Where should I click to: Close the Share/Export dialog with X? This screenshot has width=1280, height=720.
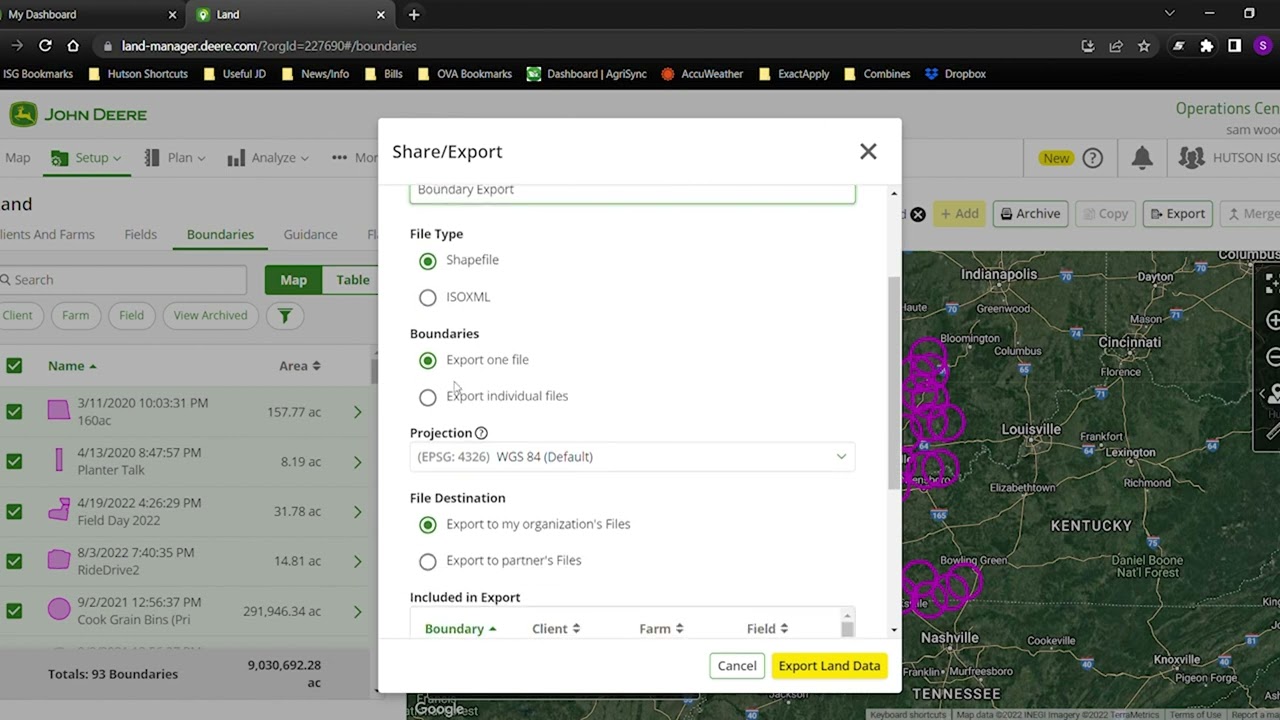868,151
